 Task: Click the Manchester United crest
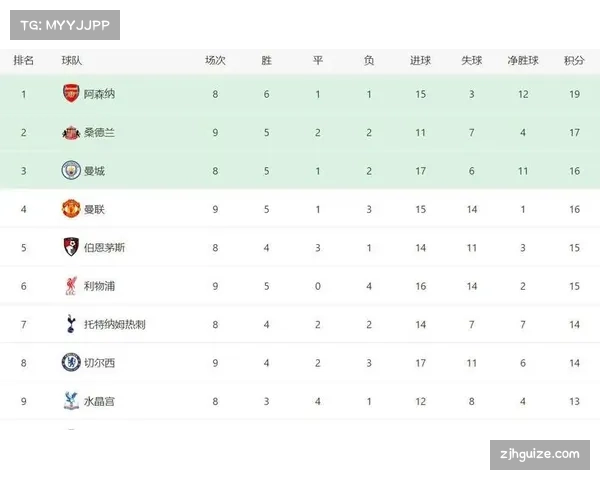coord(71,209)
